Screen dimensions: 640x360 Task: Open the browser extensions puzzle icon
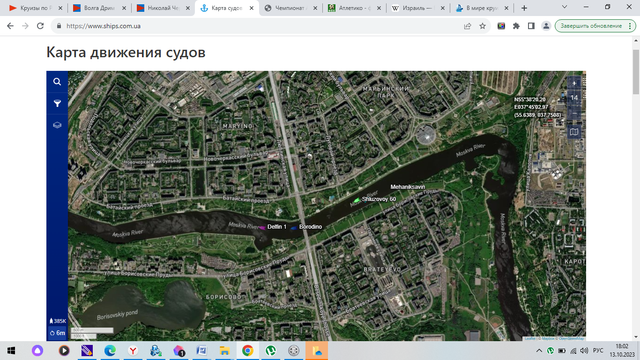pos(516,26)
